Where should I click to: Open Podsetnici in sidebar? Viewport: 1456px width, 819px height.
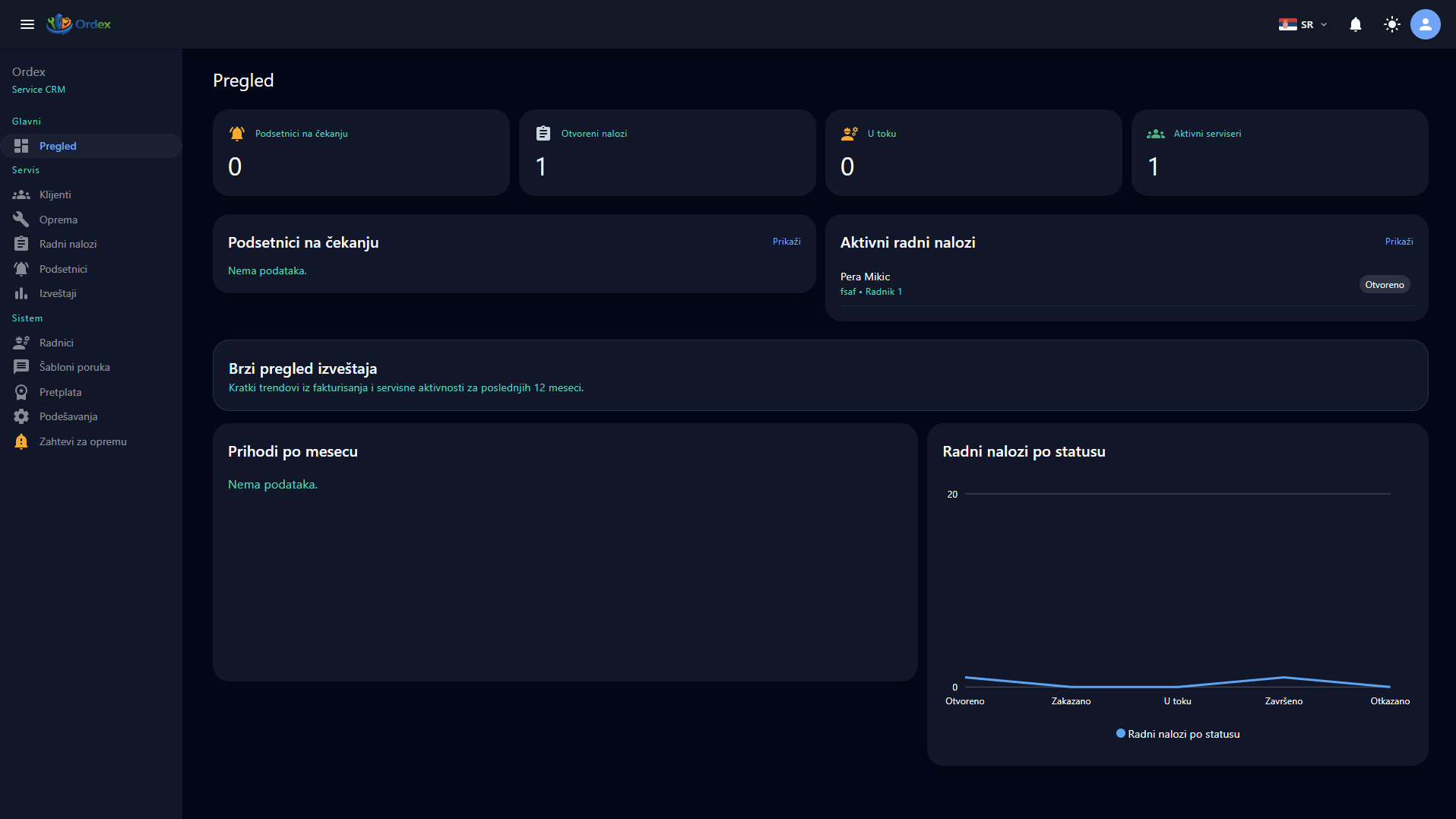click(91, 269)
